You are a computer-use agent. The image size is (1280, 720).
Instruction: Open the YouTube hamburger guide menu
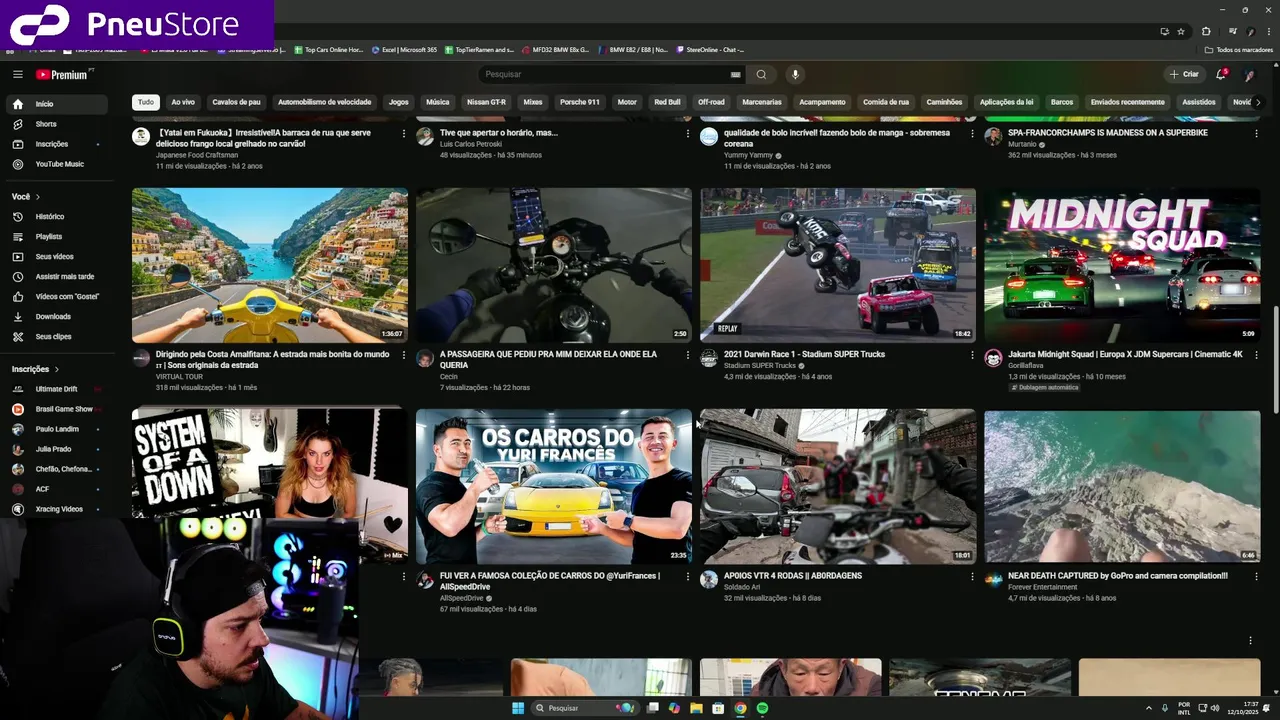17,74
